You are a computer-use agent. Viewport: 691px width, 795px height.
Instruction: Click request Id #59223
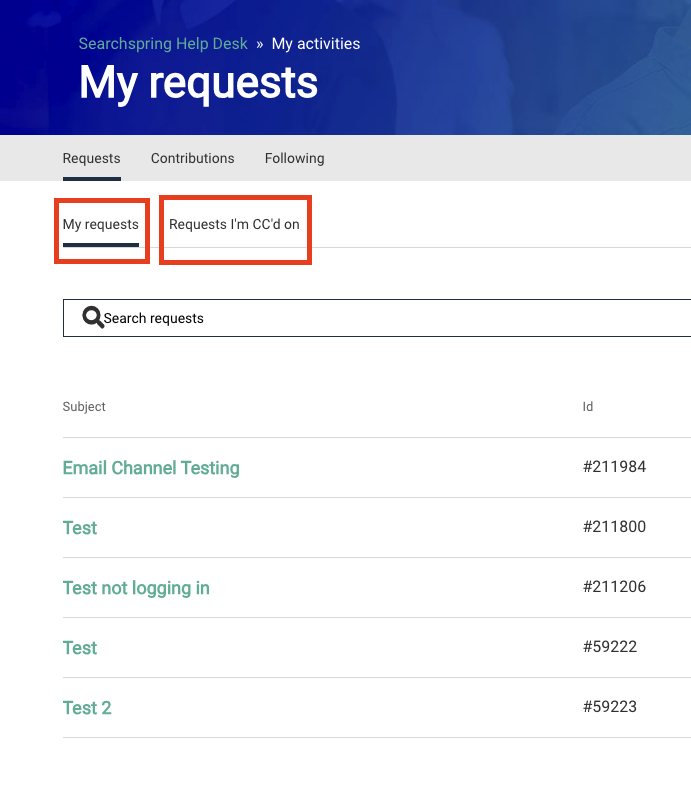point(610,707)
